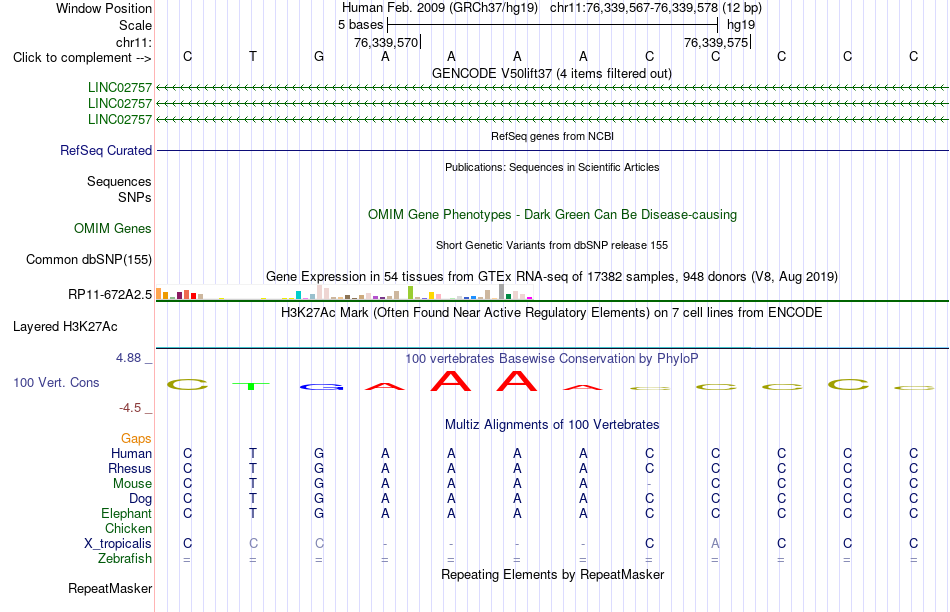The width and height of the screenshot is (950, 612).
Task: Select the Elephant species label
Action: coord(126,513)
